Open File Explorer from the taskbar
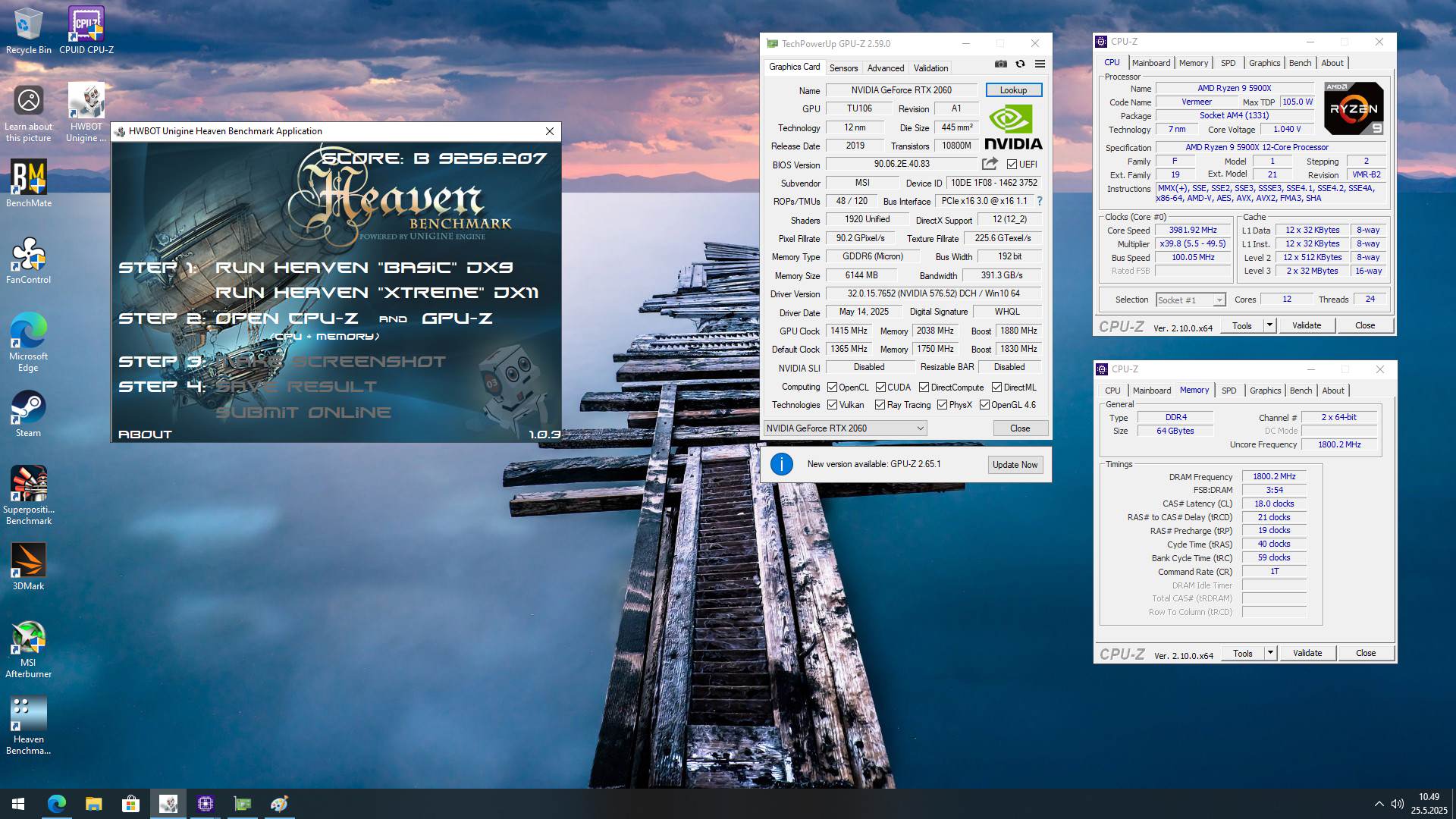Viewport: 1456px width, 819px height. [93, 804]
